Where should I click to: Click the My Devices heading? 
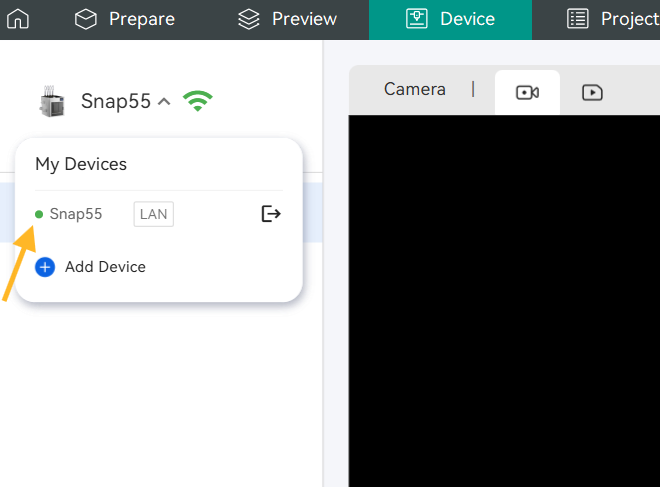coord(81,164)
